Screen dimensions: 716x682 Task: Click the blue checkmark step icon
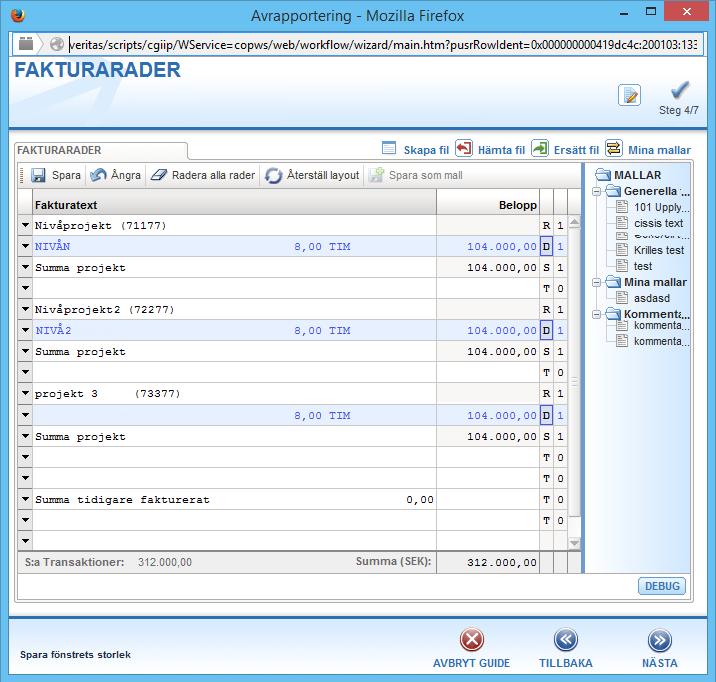click(679, 89)
